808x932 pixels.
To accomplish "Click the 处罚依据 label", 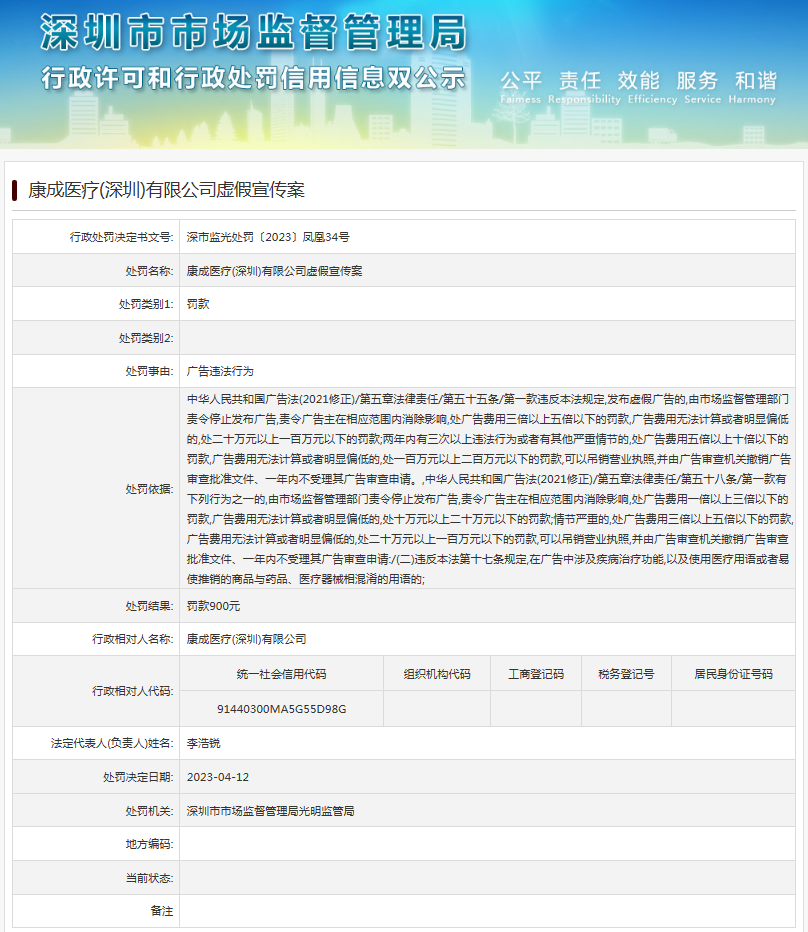I will (149, 489).
